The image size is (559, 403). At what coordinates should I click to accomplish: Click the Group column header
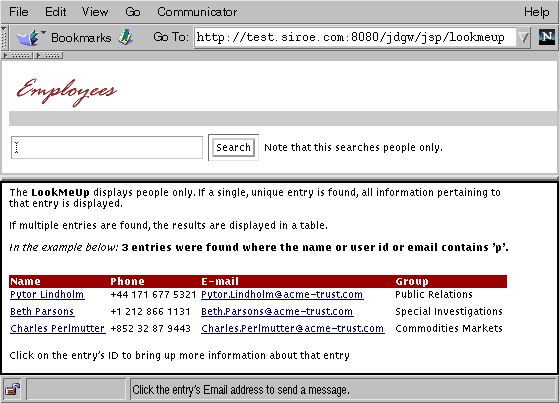pyautogui.click(x=412, y=281)
